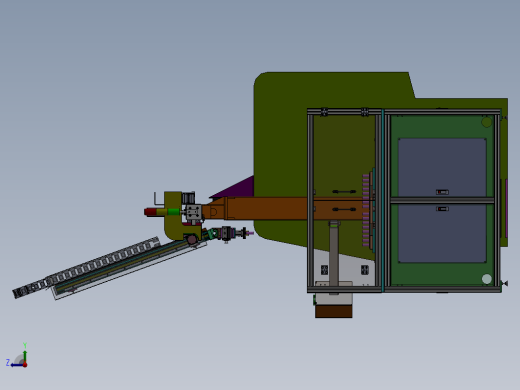This screenshot has width=520, height=390.
Task: Select the olive round pad at the frame's upper corner
Action: (x=487, y=122)
